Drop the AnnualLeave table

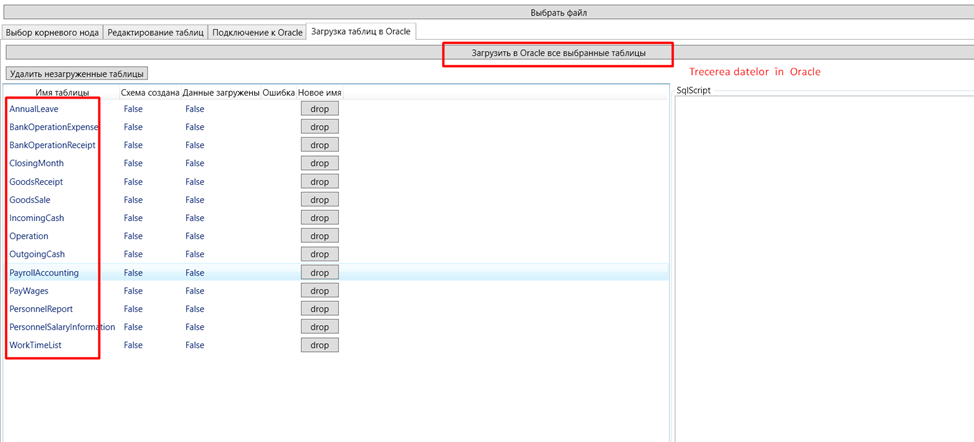point(319,109)
